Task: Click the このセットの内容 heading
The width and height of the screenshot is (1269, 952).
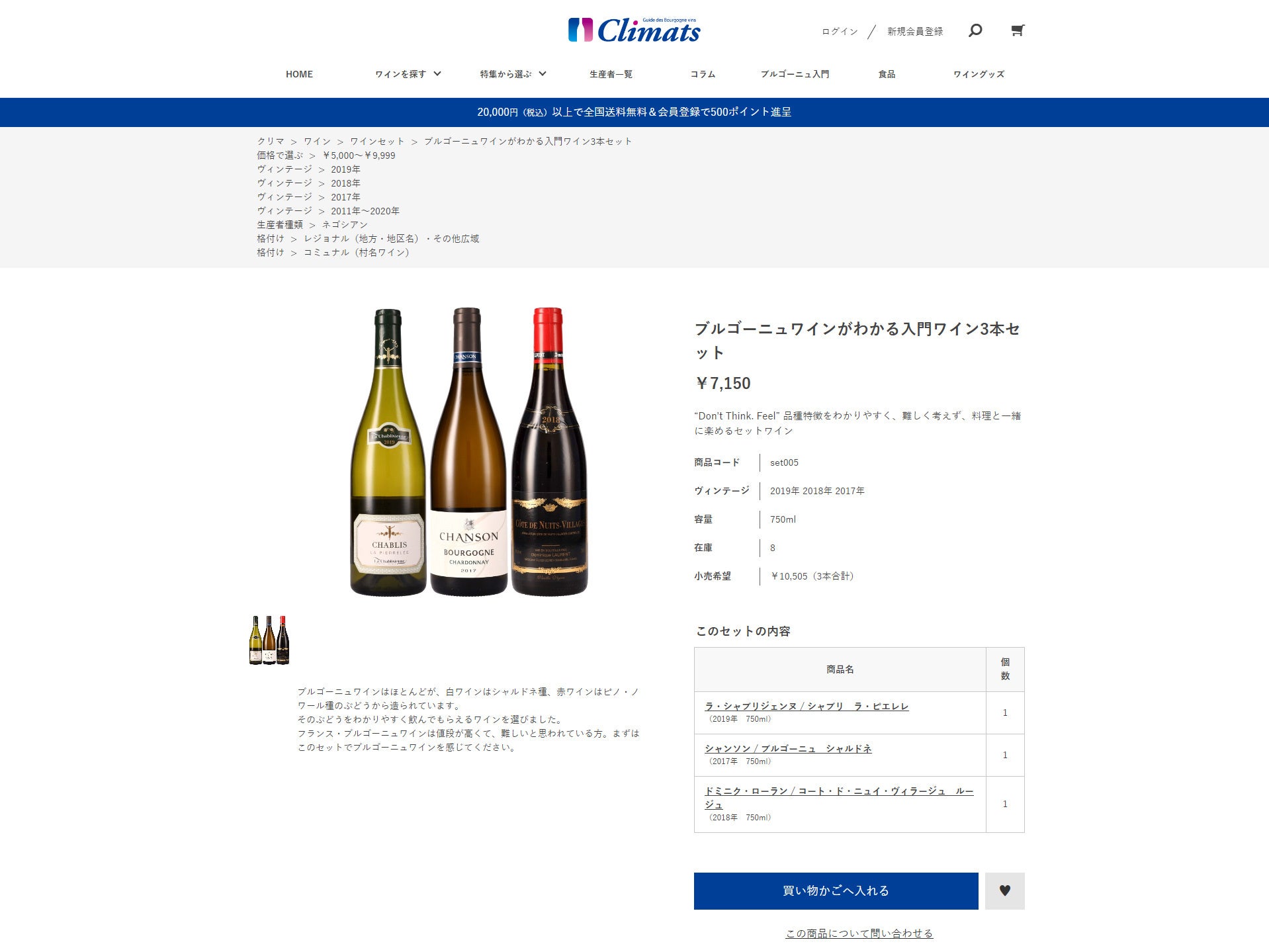Action: [743, 630]
